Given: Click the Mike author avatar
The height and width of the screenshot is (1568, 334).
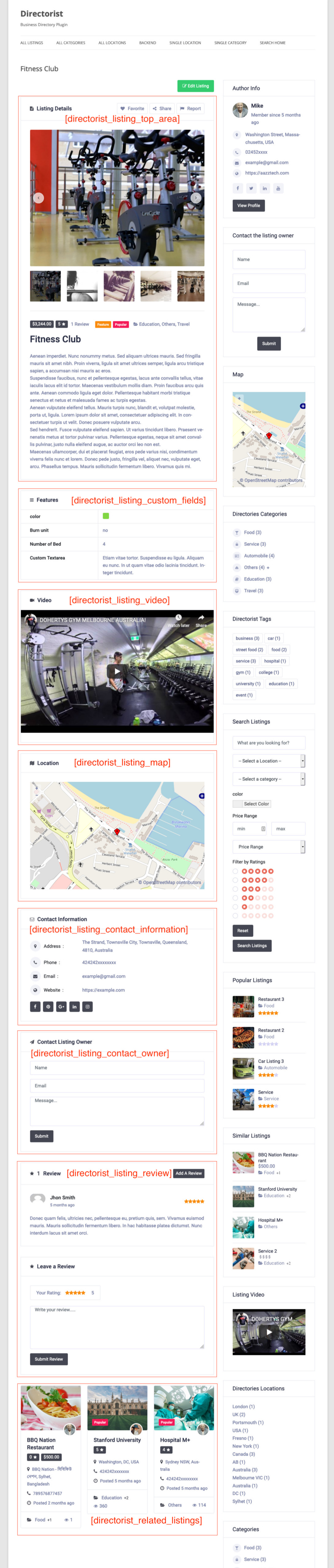Looking at the screenshot, I should [x=240, y=110].
